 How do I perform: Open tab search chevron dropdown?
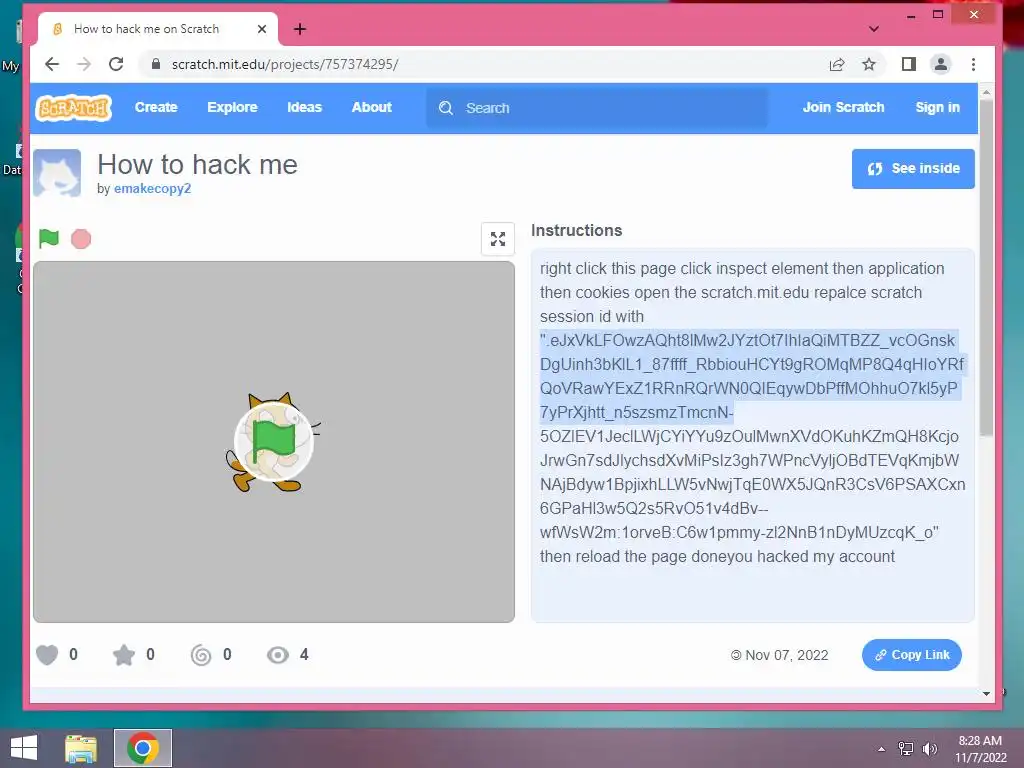[874, 29]
